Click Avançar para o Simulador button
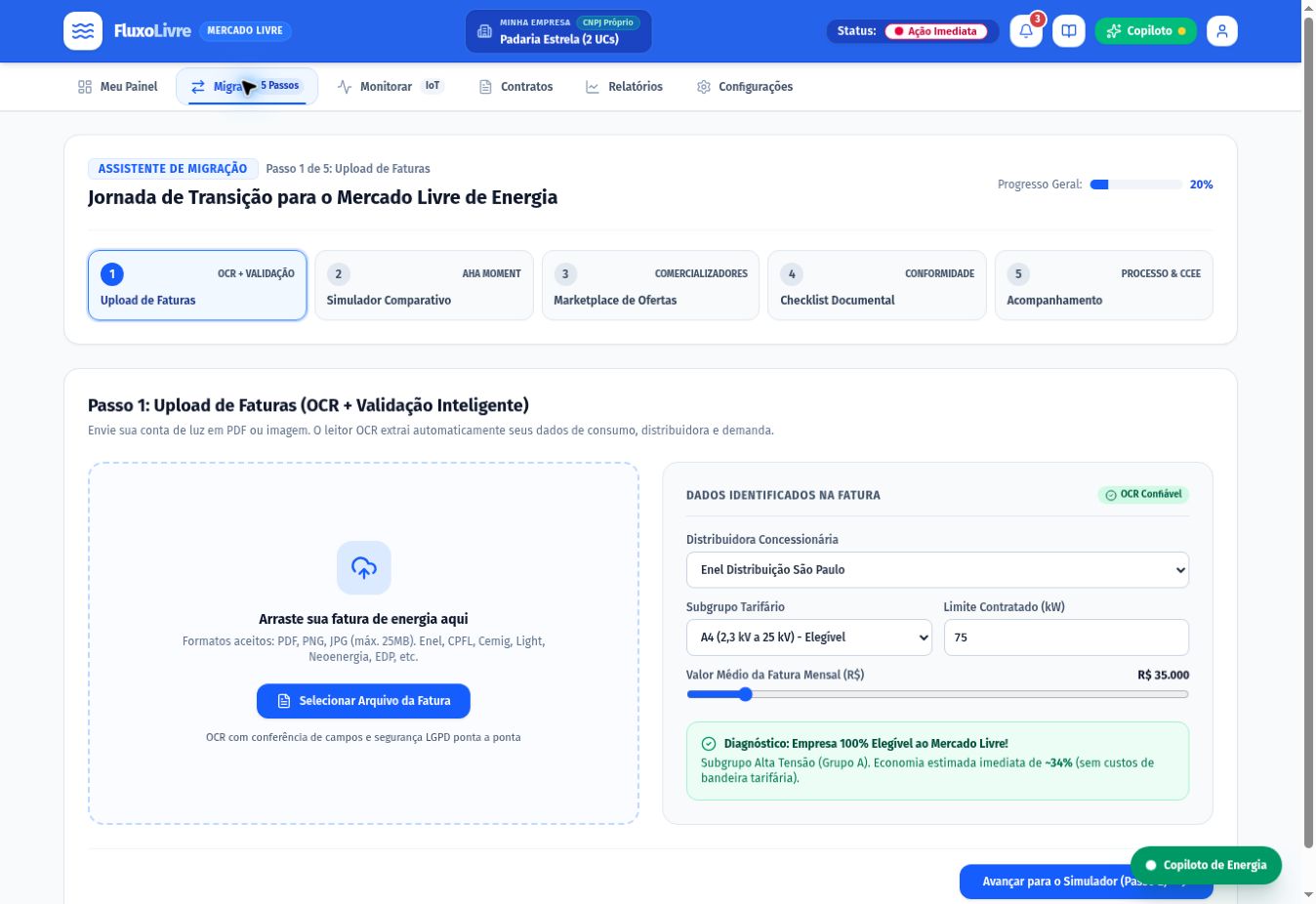The width and height of the screenshot is (1316, 904). 1086,882
